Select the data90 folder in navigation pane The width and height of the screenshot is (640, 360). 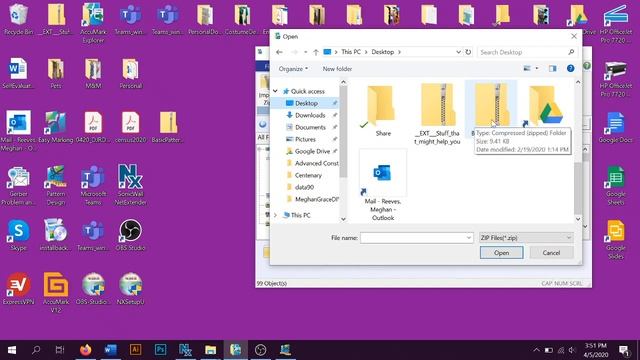tap(304, 187)
